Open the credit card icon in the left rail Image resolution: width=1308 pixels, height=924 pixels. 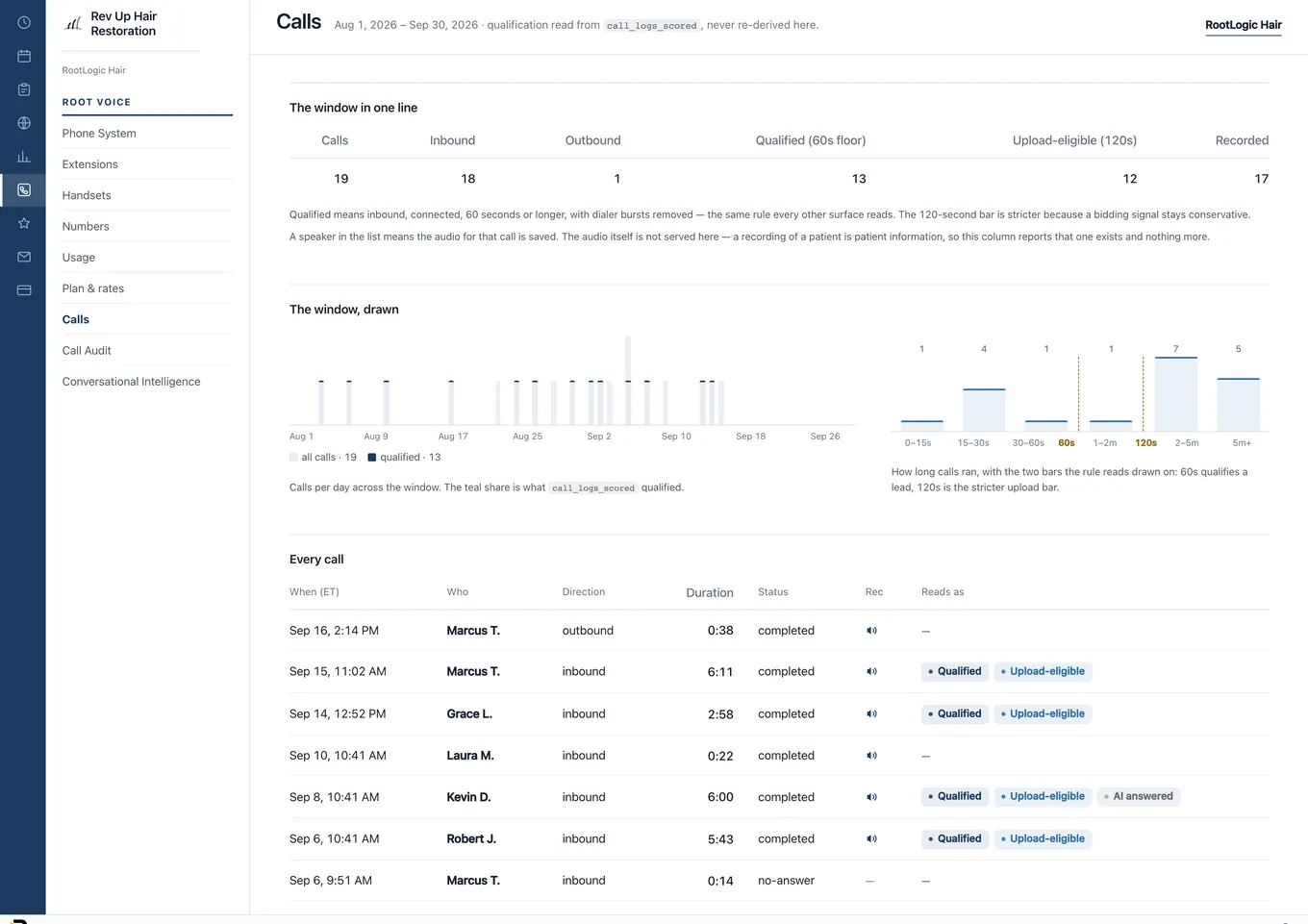(x=24, y=290)
